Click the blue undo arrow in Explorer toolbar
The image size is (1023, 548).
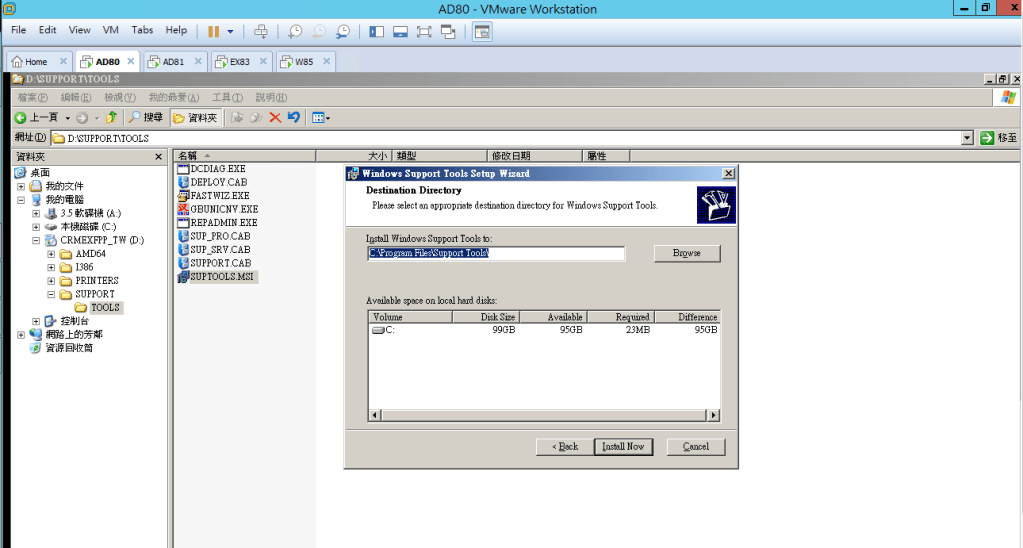[293, 117]
